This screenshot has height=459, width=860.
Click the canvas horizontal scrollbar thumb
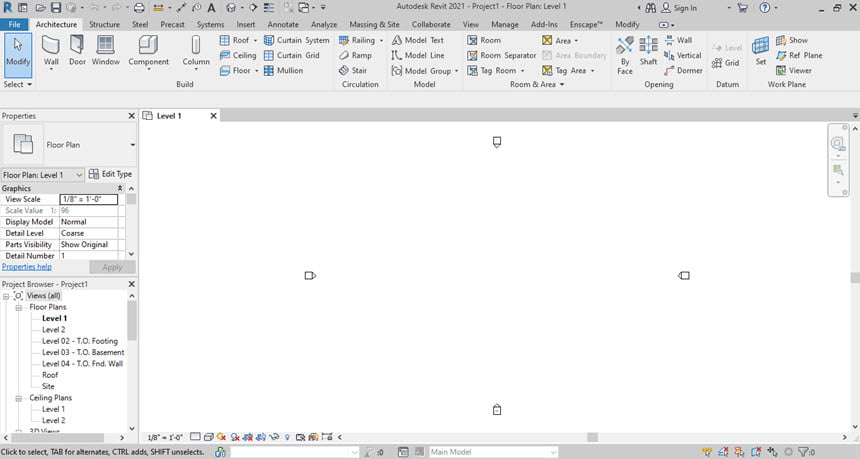pos(592,437)
